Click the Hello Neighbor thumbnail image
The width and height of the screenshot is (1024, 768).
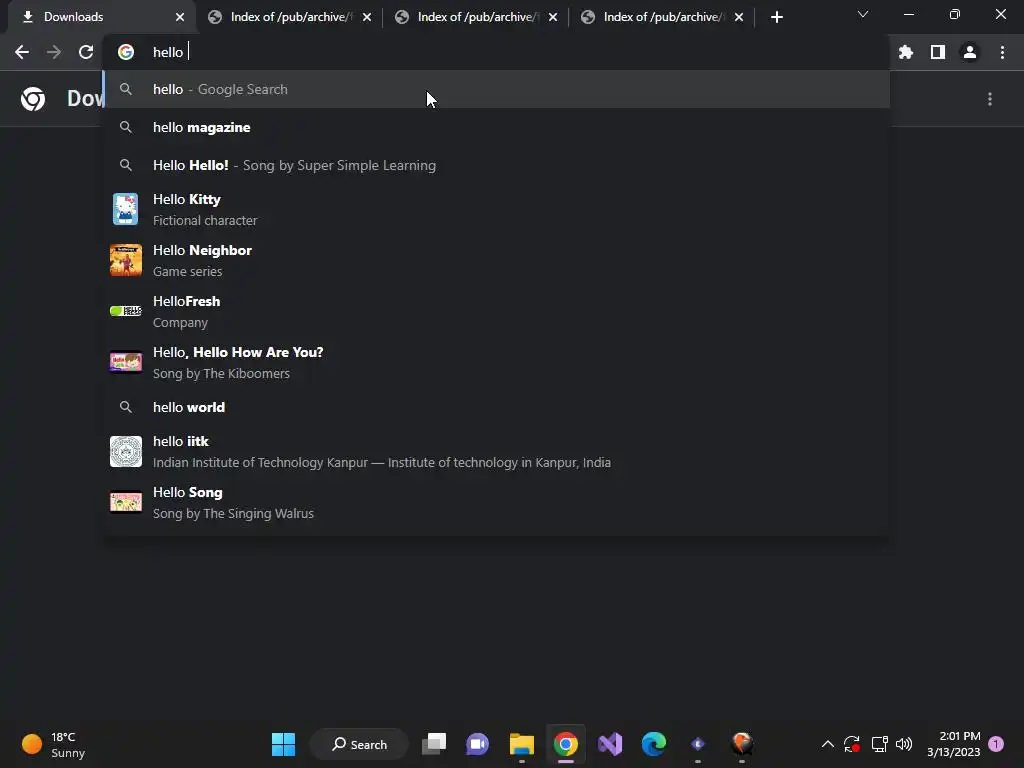coord(125,260)
